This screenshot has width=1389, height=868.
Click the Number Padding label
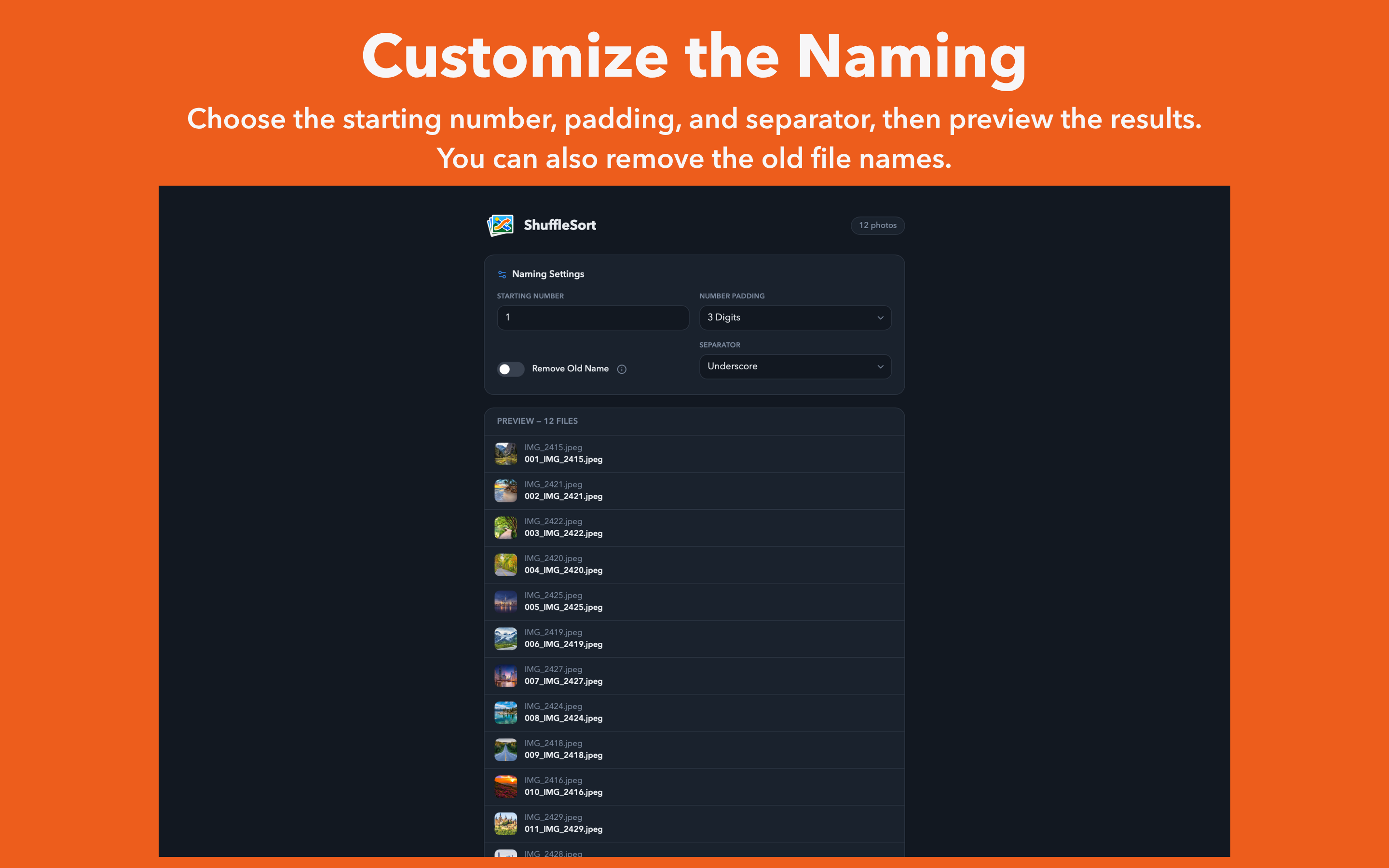pyautogui.click(x=732, y=296)
